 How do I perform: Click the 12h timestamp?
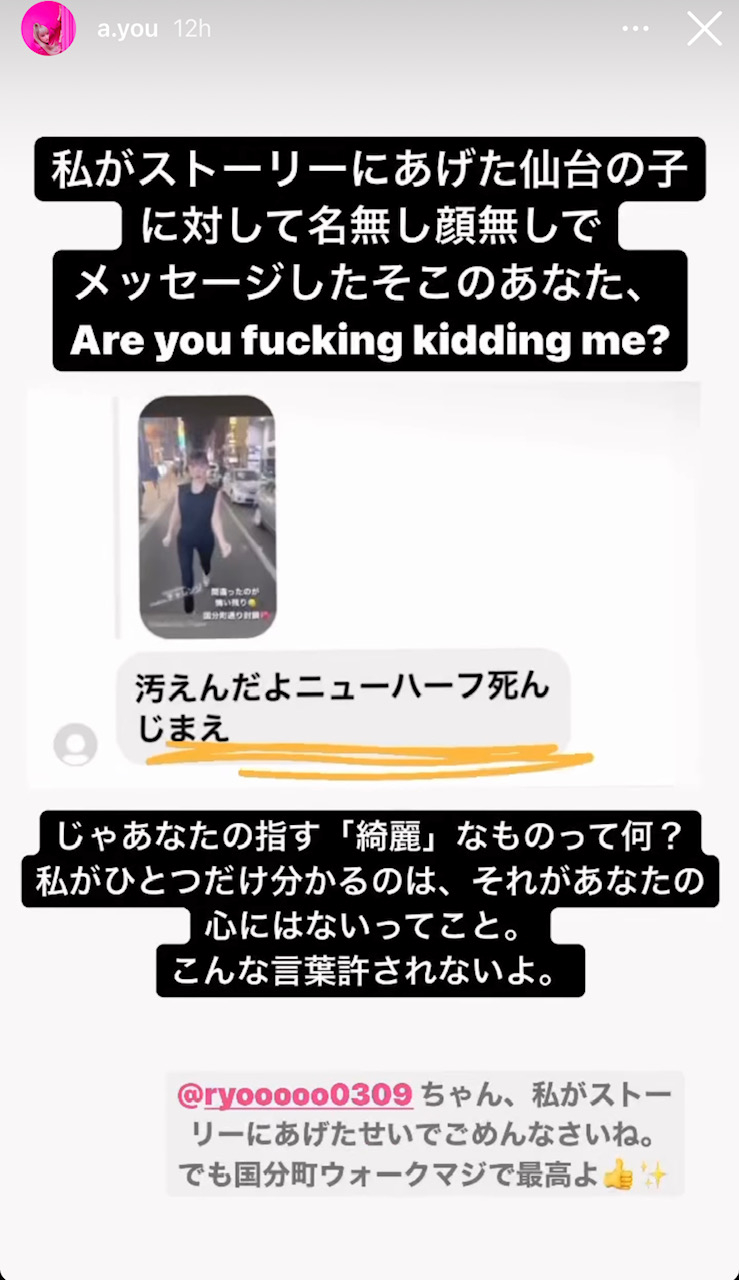191,28
